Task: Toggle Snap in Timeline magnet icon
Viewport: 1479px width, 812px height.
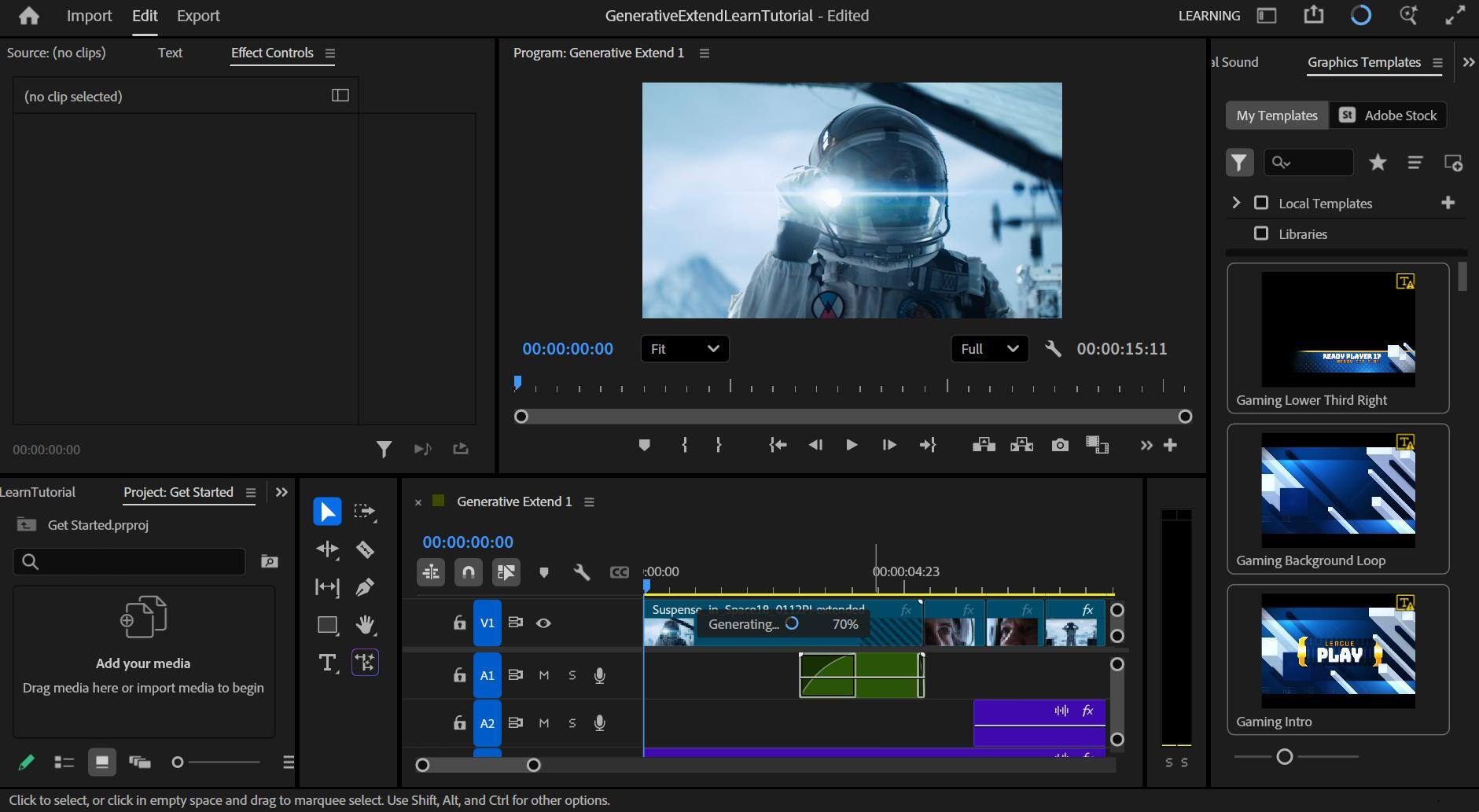Action: point(468,572)
